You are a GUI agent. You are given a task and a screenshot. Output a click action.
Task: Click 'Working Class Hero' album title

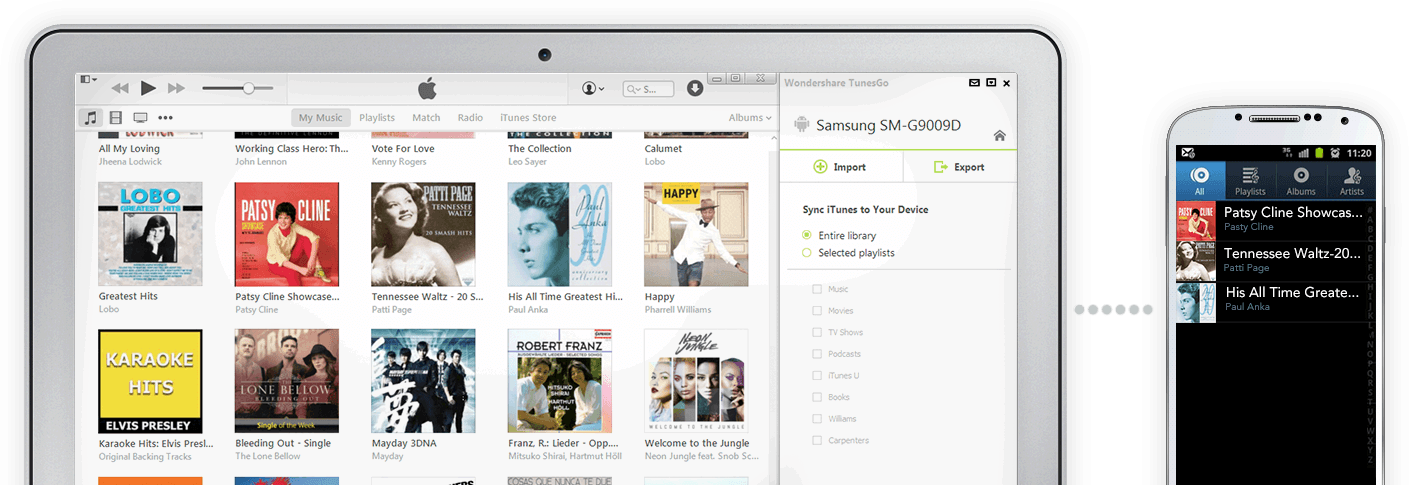292,149
